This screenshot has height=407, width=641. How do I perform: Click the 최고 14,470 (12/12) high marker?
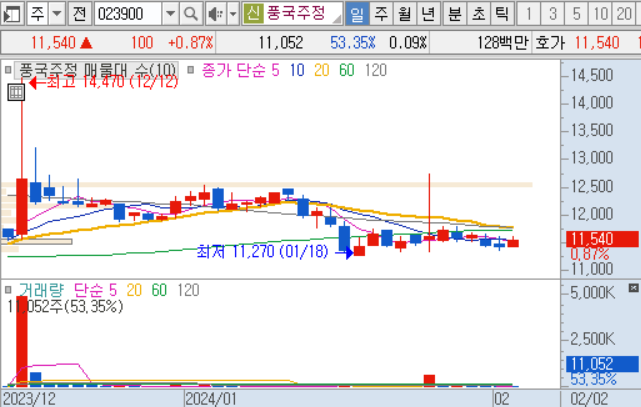coord(104,82)
